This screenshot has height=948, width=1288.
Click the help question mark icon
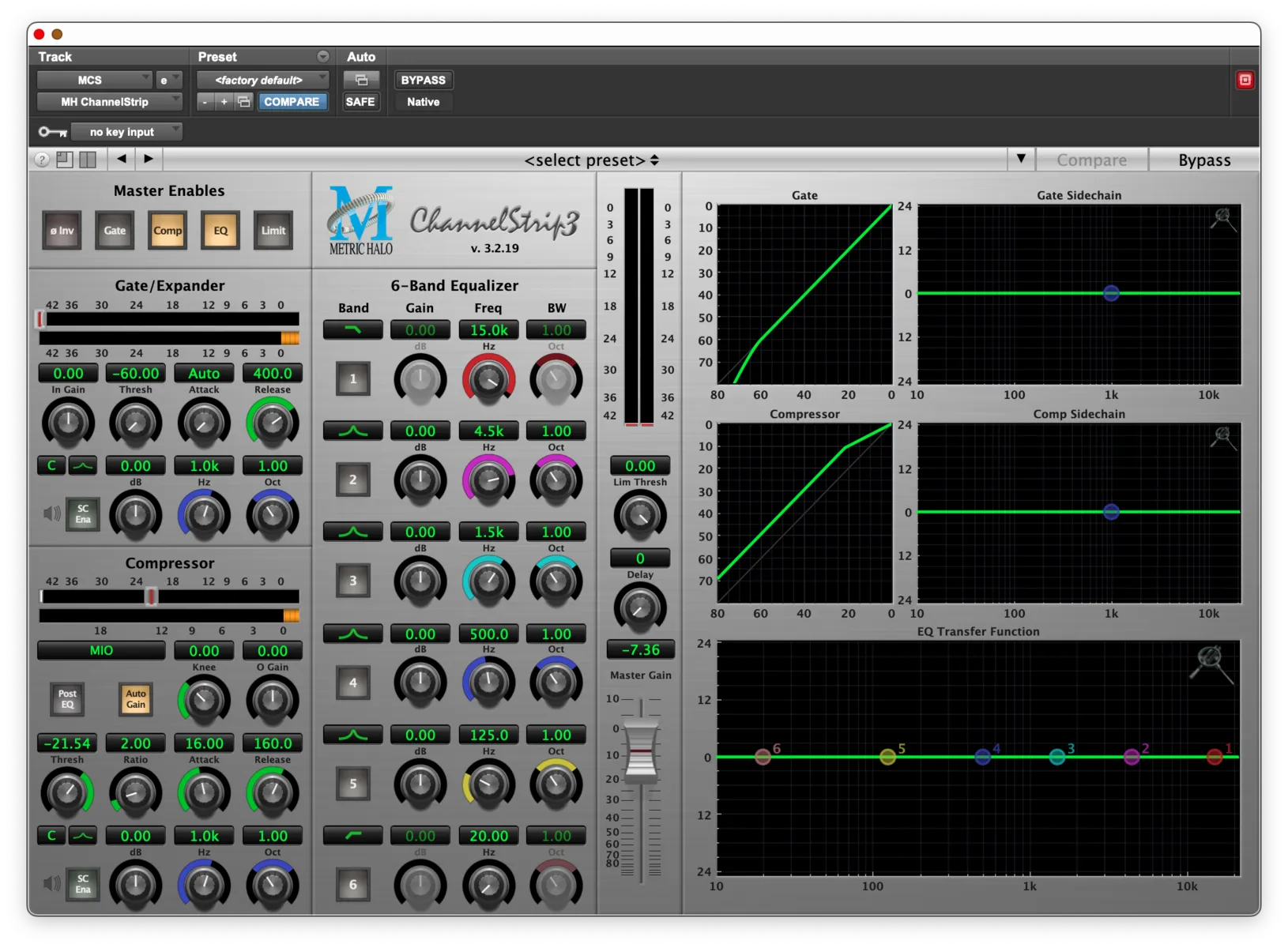click(42, 160)
